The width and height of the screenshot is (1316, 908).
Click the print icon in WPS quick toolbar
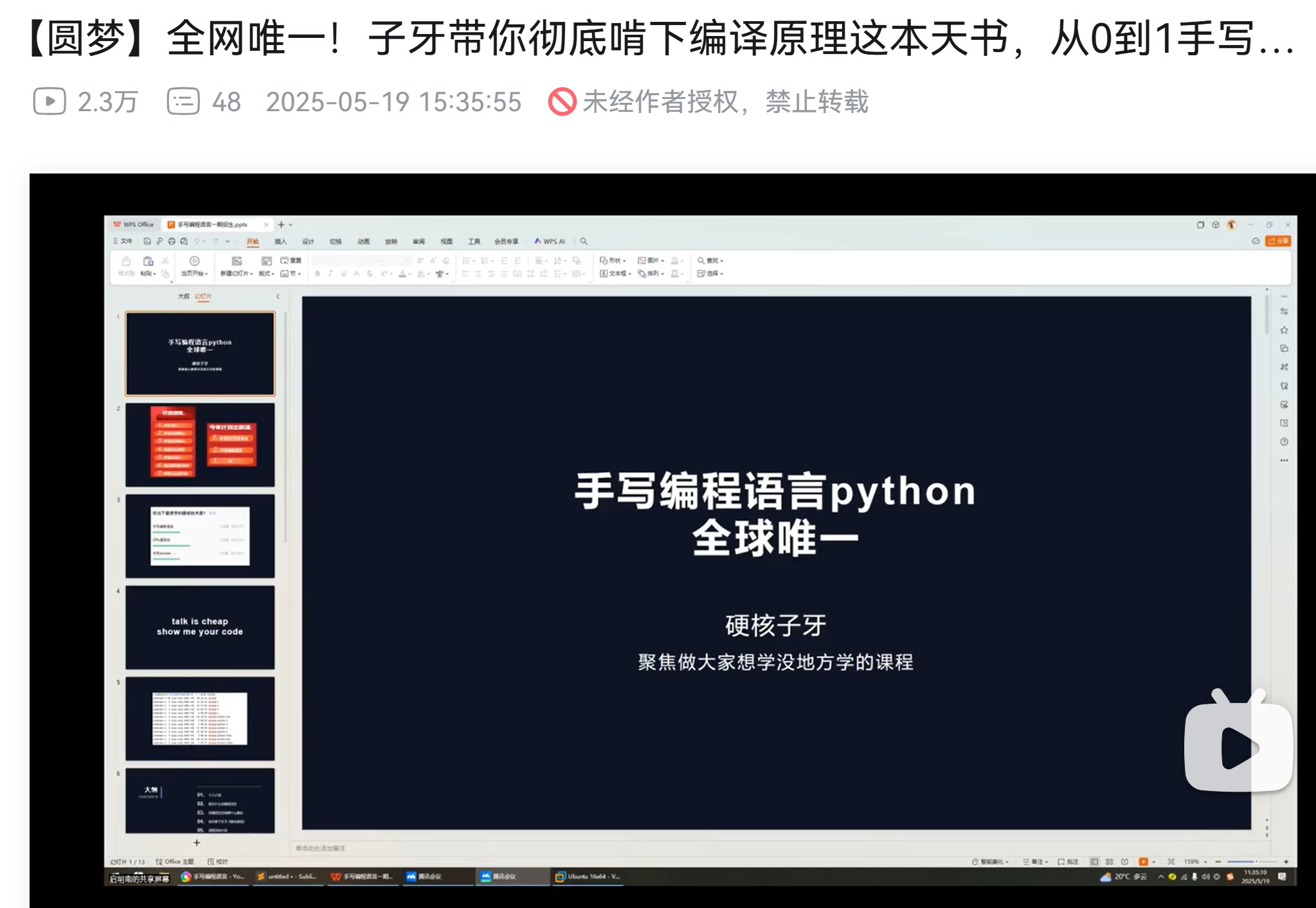[172, 242]
